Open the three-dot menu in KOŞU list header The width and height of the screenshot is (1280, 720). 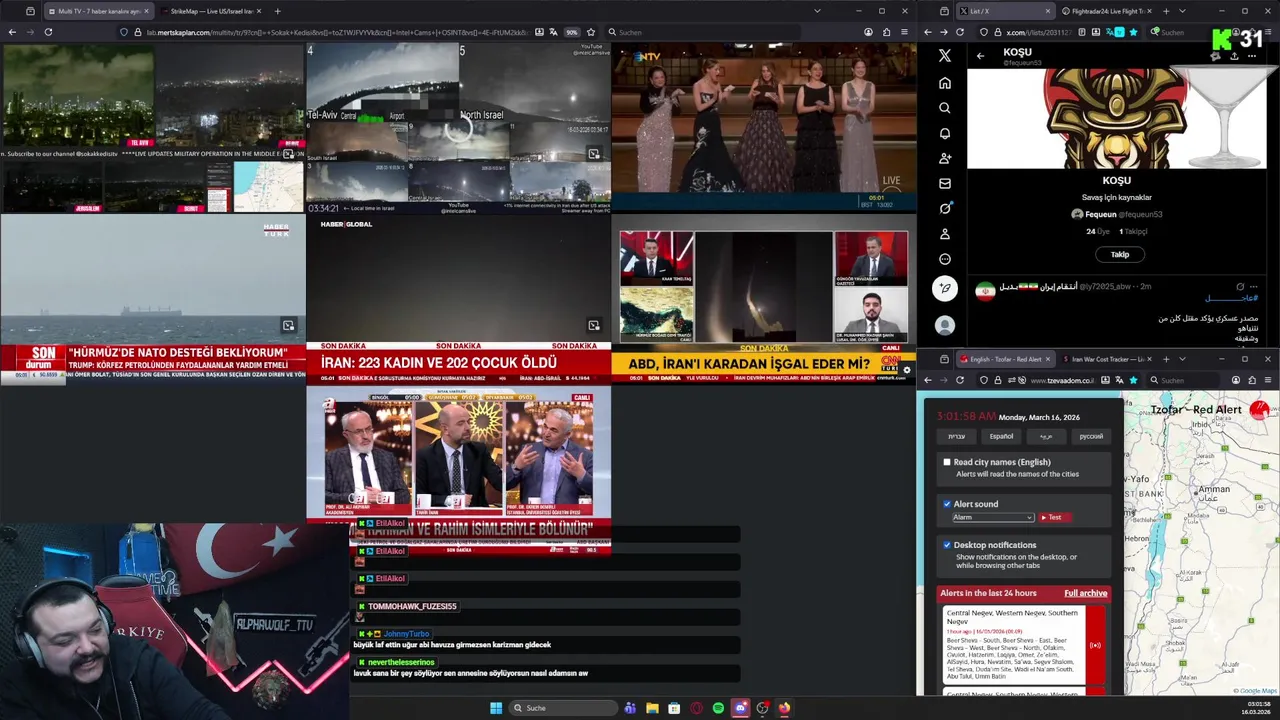coord(1251,56)
